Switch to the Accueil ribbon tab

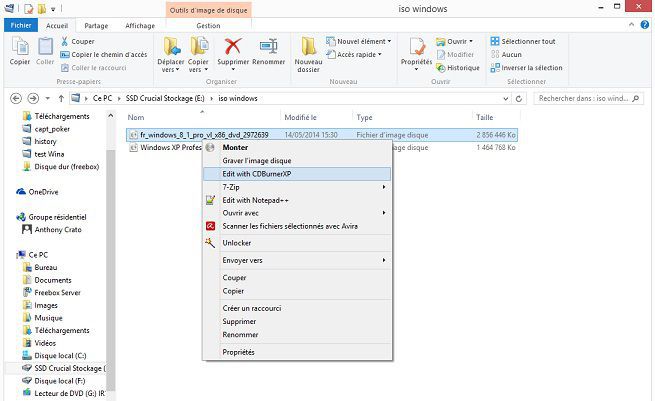[57, 25]
